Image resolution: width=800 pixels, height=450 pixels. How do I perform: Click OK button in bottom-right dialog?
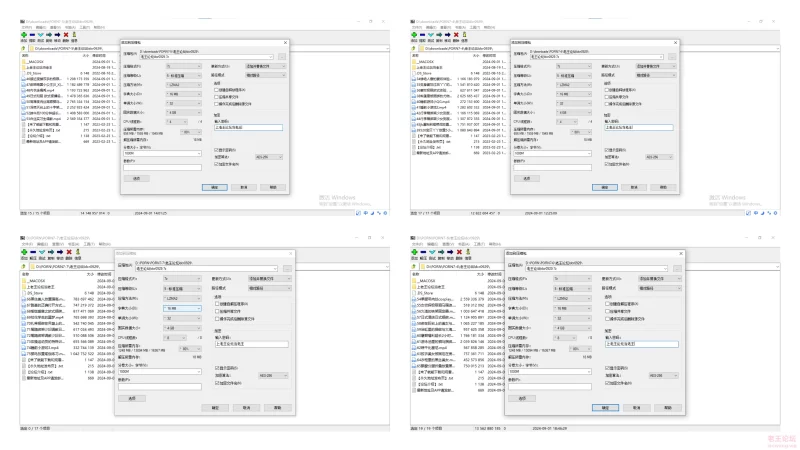point(606,408)
